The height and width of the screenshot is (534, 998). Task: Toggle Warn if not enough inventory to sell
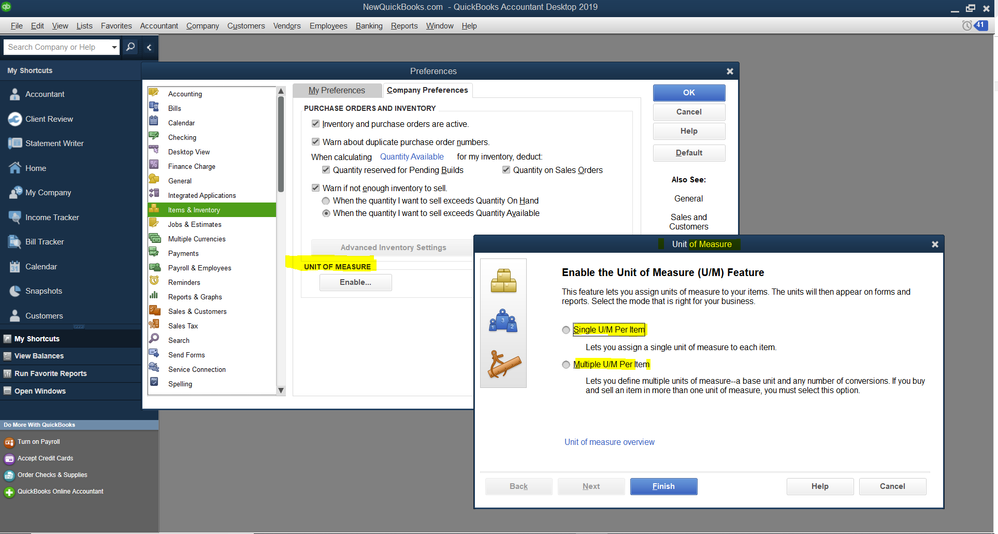tap(315, 188)
